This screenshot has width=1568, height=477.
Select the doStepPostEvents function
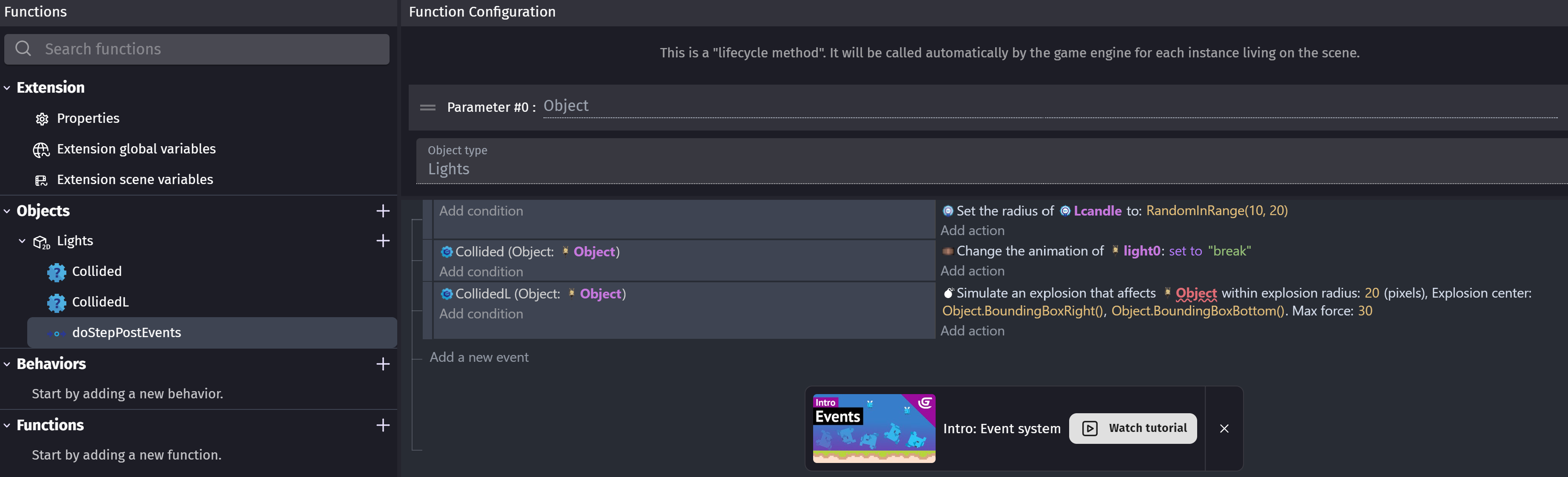tap(212, 333)
